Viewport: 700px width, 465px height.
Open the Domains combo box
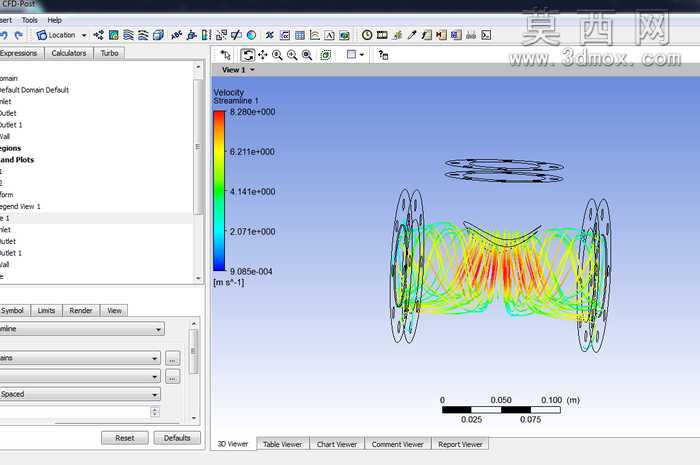(x=80, y=358)
